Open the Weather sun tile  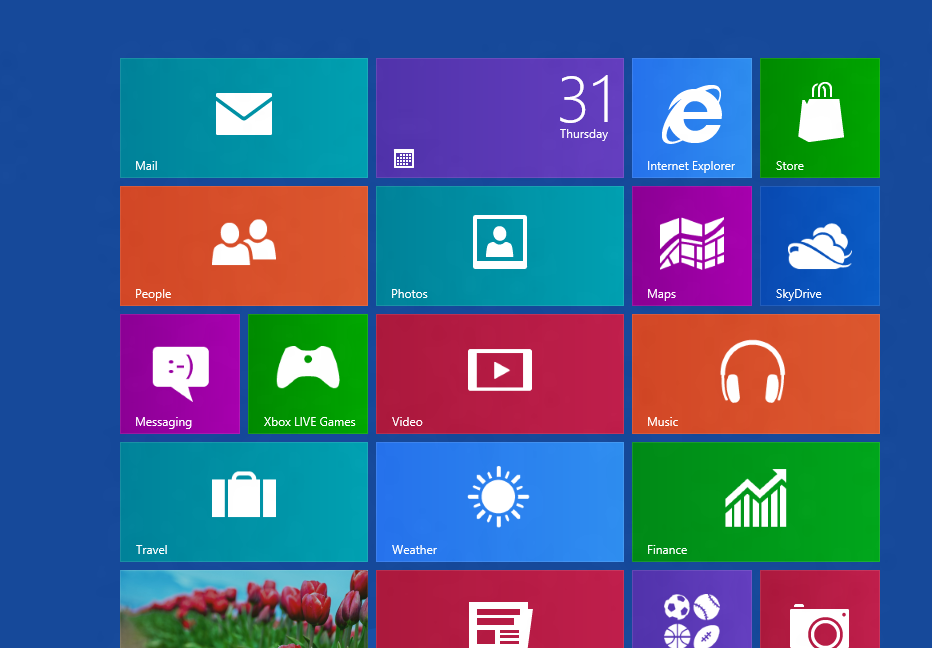click(x=500, y=501)
